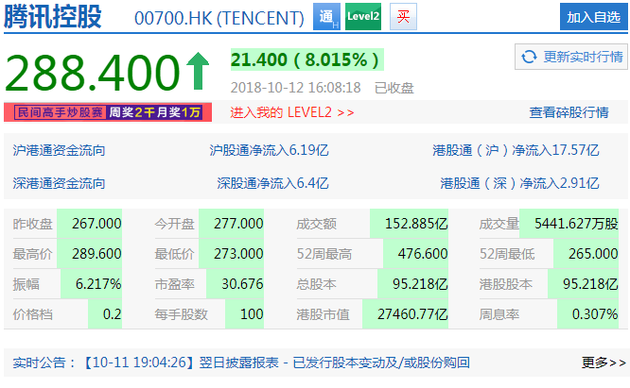Click 今开盘 value 277.000
Viewport: 630px width, 388px height.
point(238,224)
